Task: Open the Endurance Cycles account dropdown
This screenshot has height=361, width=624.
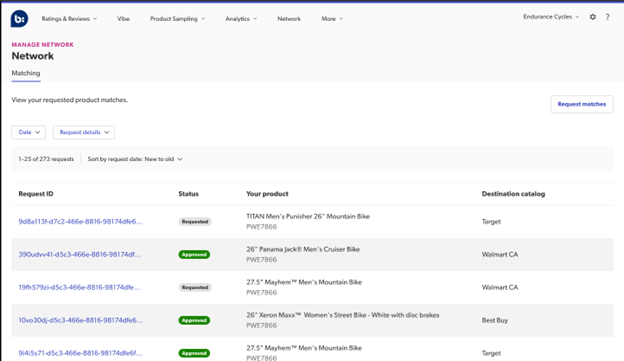Action: (x=551, y=17)
